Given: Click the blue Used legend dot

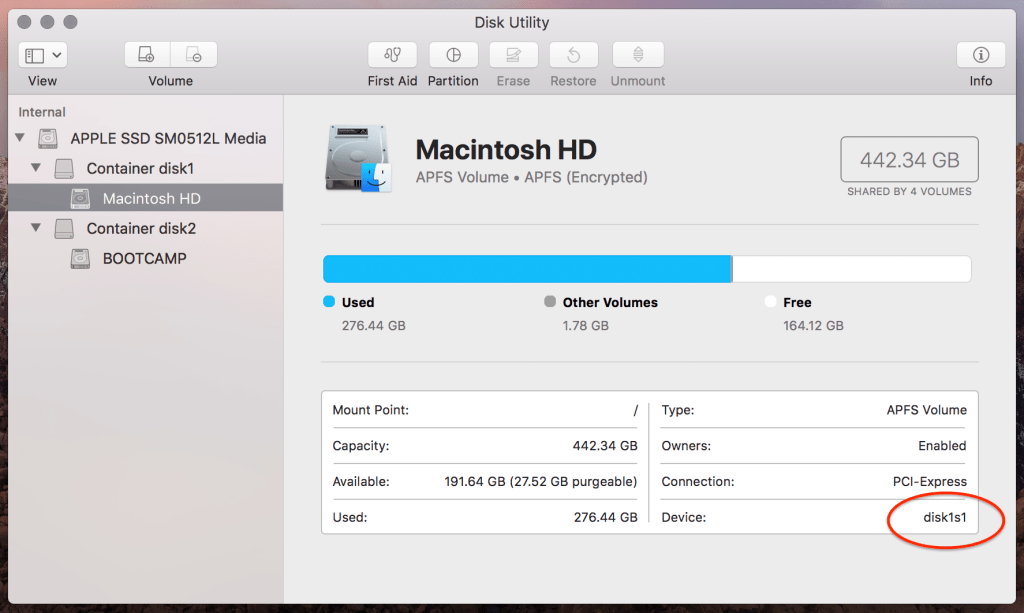Looking at the screenshot, I should [x=329, y=302].
